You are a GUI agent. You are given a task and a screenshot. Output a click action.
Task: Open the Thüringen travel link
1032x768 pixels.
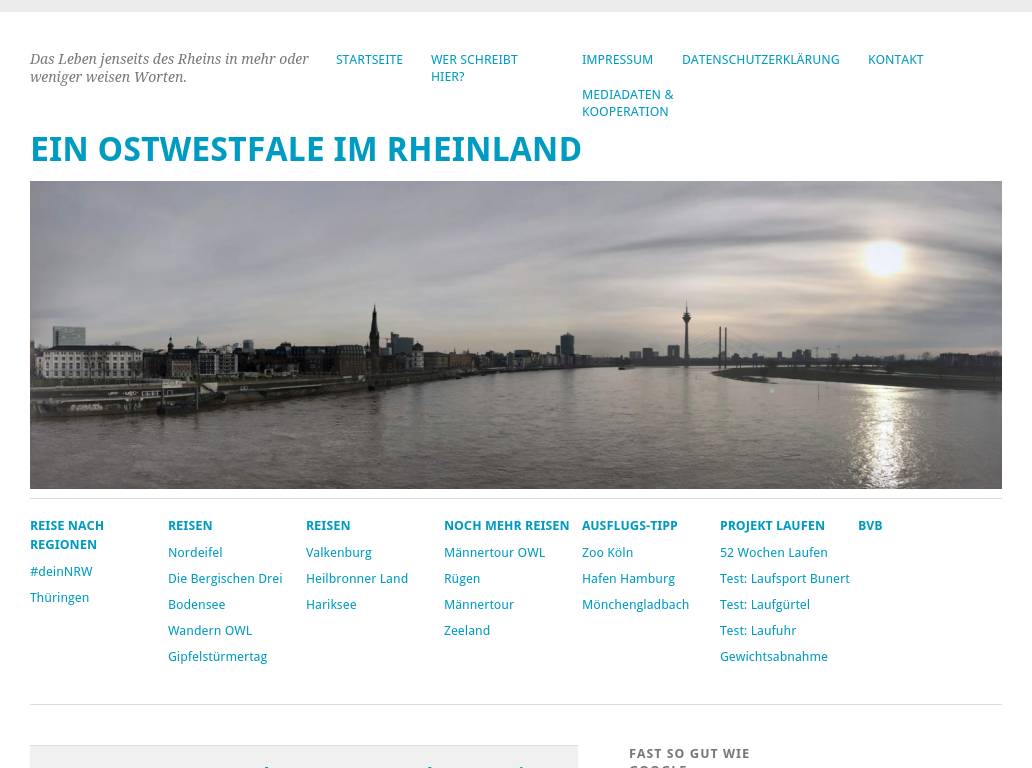(x=59, y=598)
